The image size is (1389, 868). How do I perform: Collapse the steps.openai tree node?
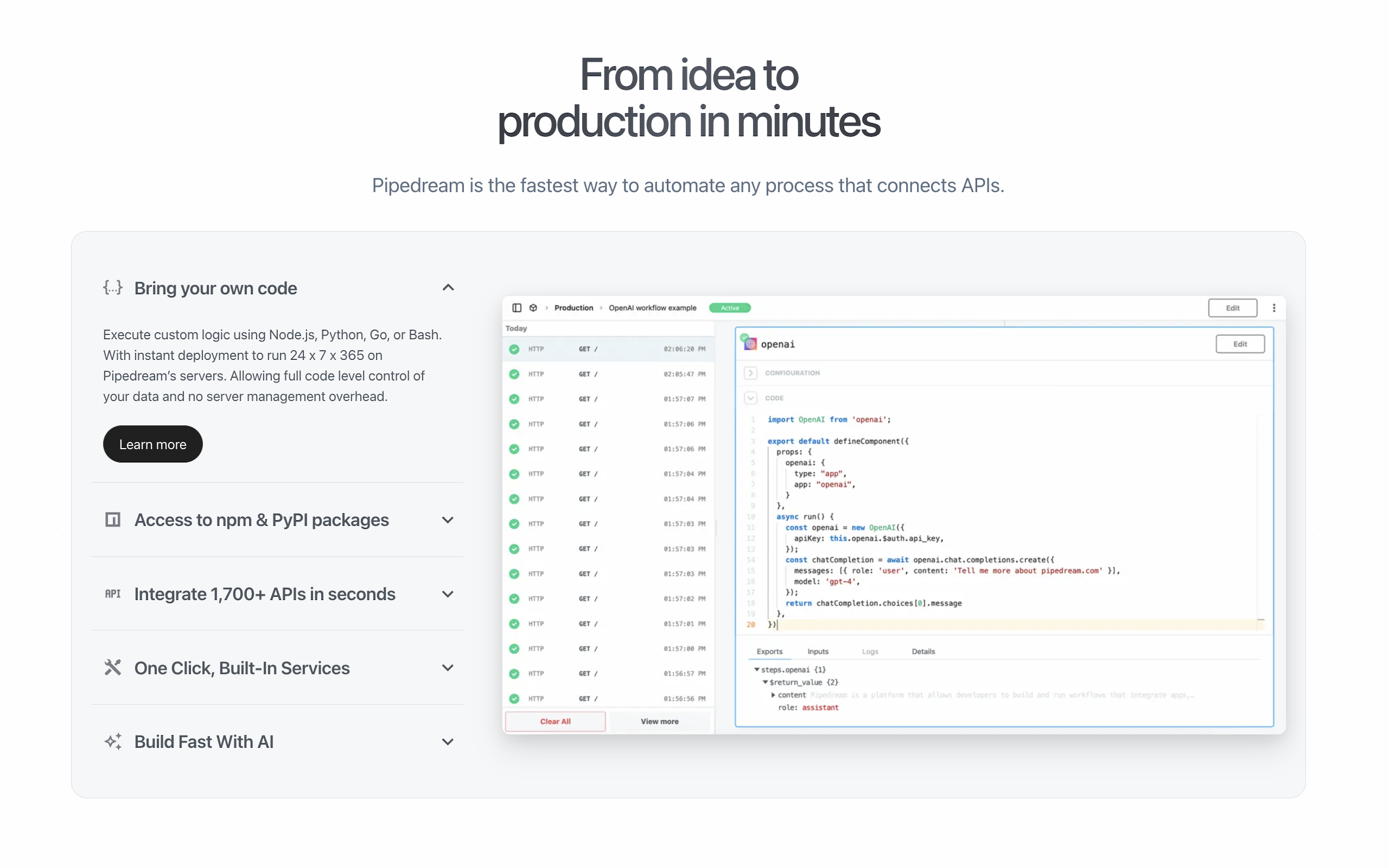tap(756, 669)
